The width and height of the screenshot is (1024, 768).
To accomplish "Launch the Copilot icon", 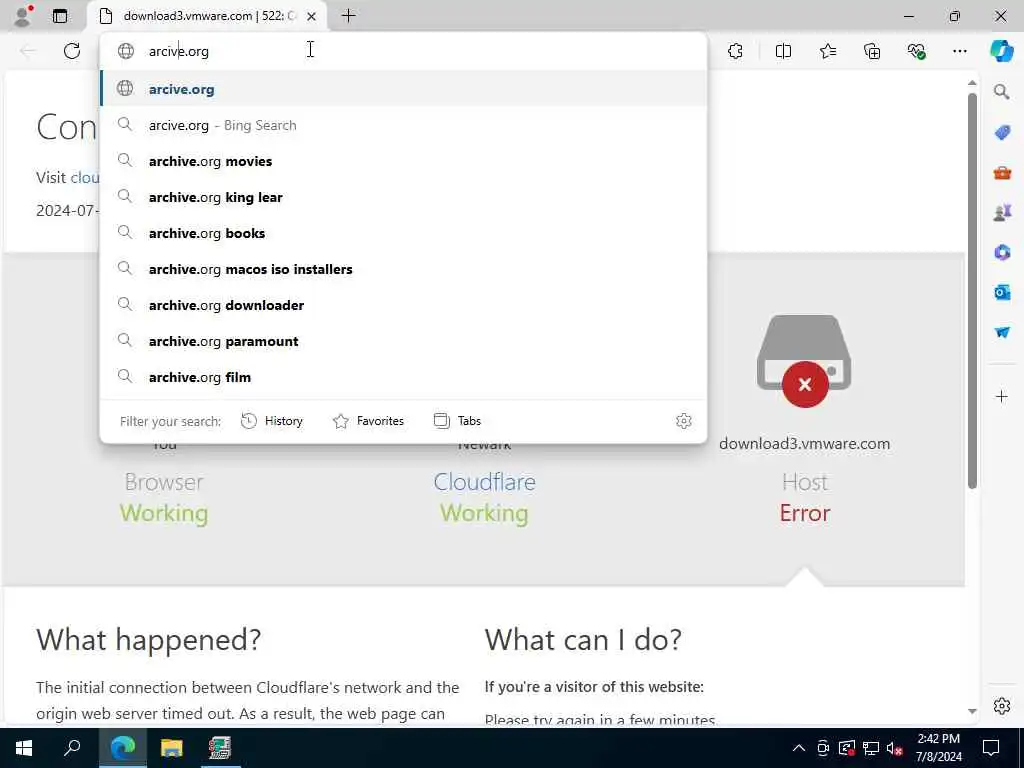I will tap(1001, 51).
